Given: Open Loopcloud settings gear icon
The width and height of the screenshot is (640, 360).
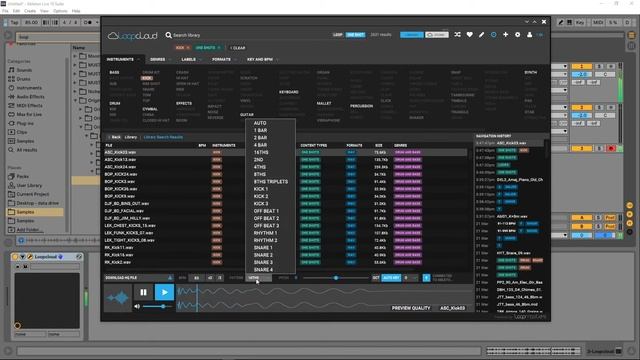Looking at the screenshot, I should coord(518,35).
